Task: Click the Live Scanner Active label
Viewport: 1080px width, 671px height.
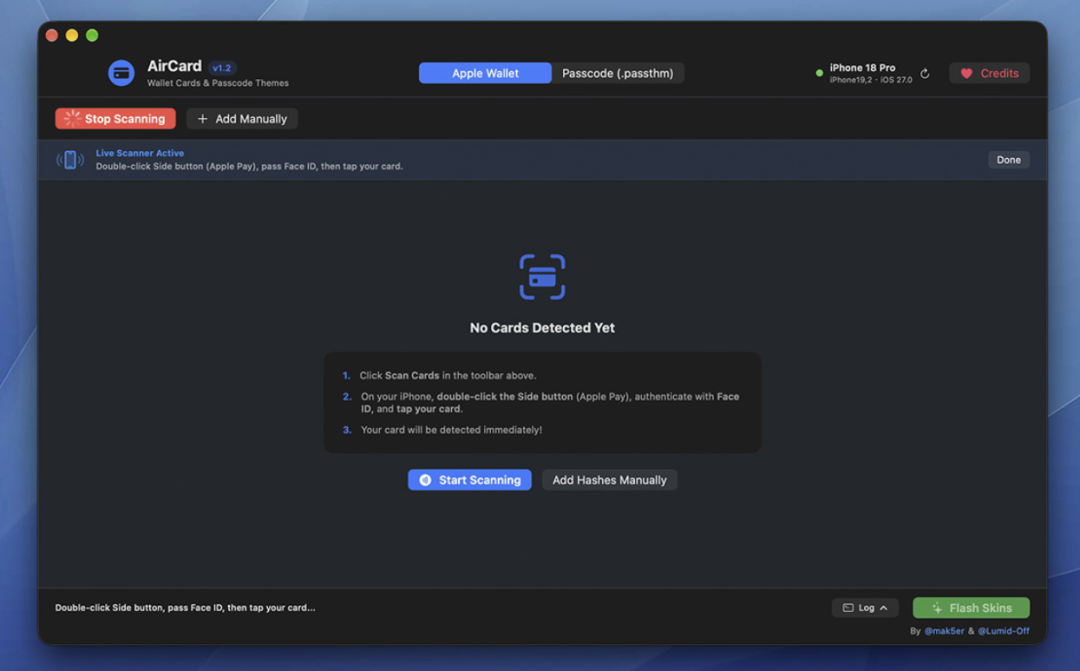Action: tap(140, 153)
